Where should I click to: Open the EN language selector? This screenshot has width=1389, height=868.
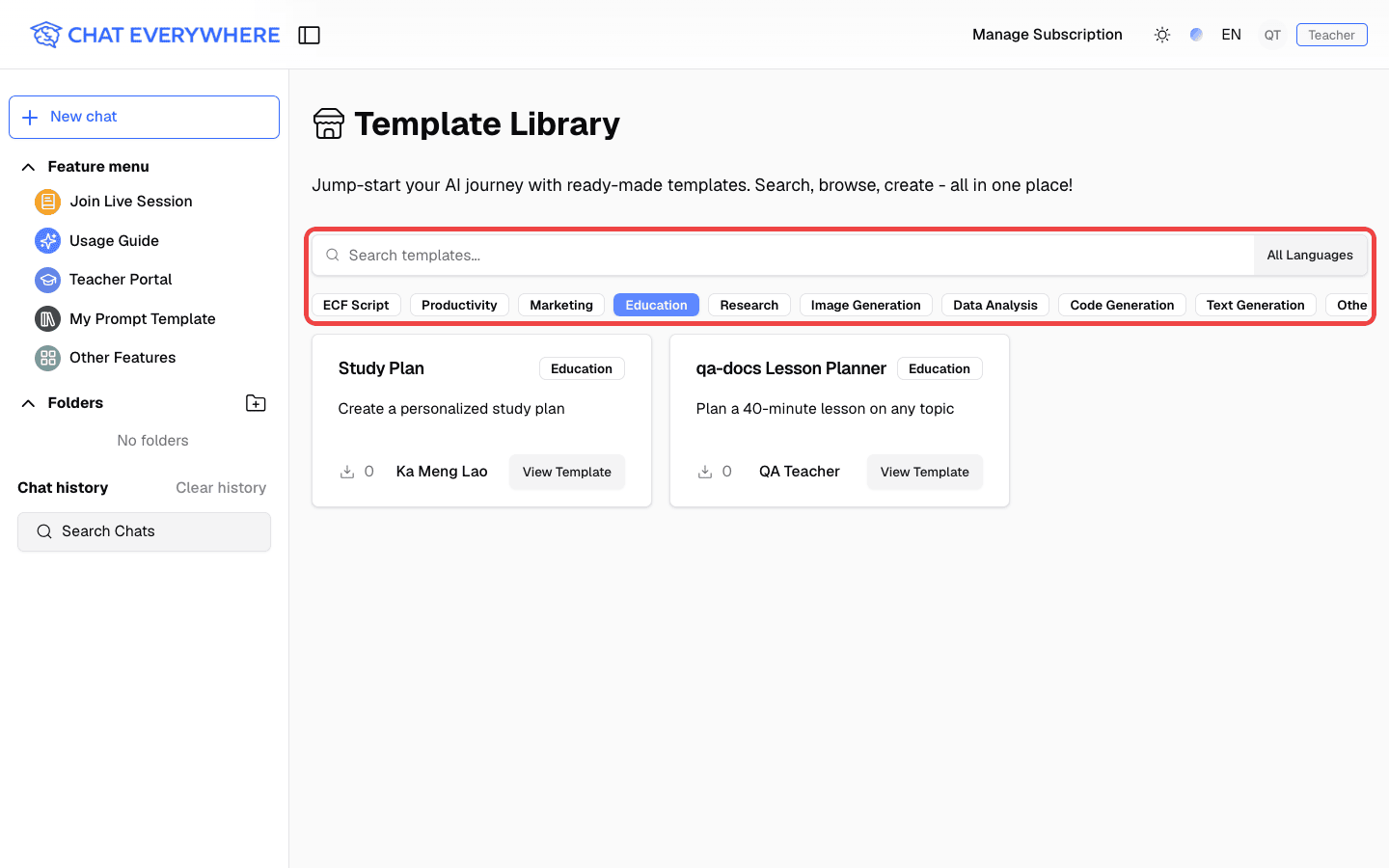[1231, 35]
